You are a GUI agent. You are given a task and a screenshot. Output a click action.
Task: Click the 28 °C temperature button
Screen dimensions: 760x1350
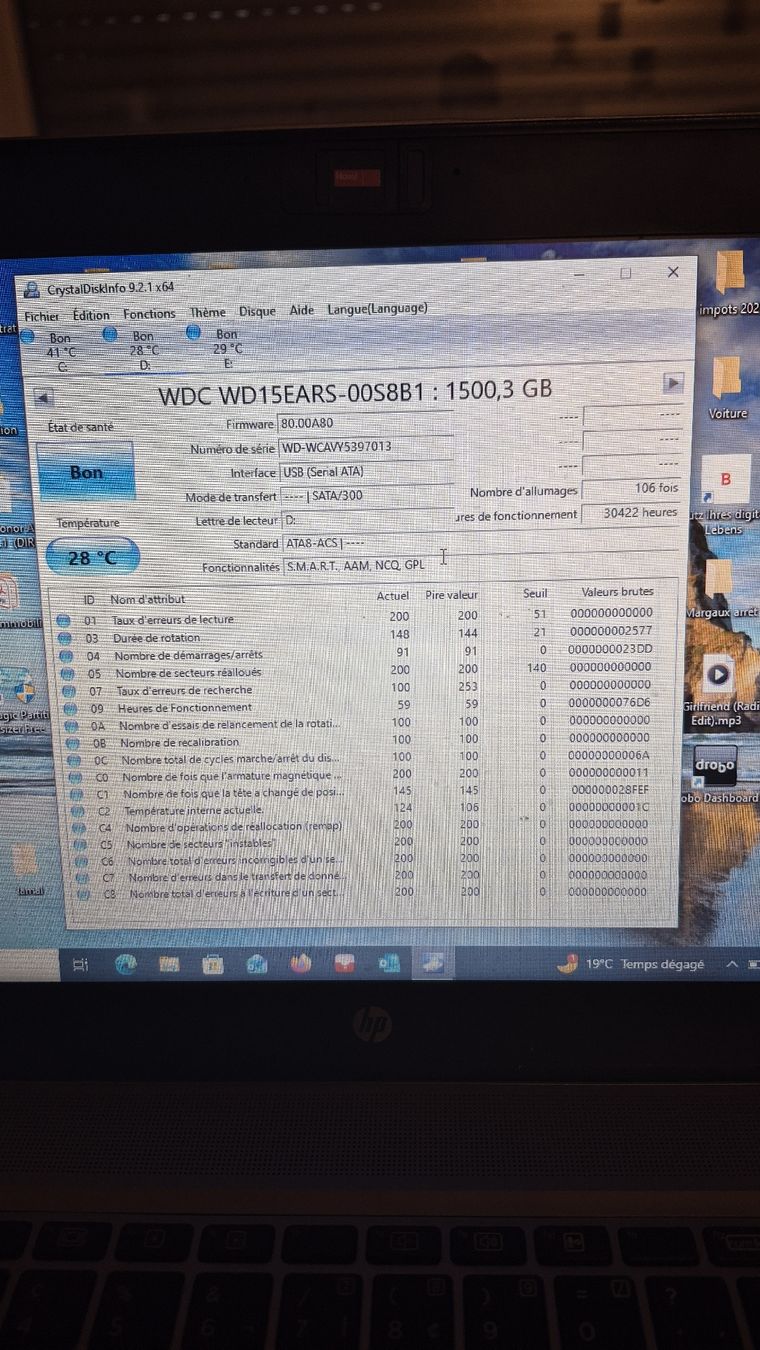point(92,557)
